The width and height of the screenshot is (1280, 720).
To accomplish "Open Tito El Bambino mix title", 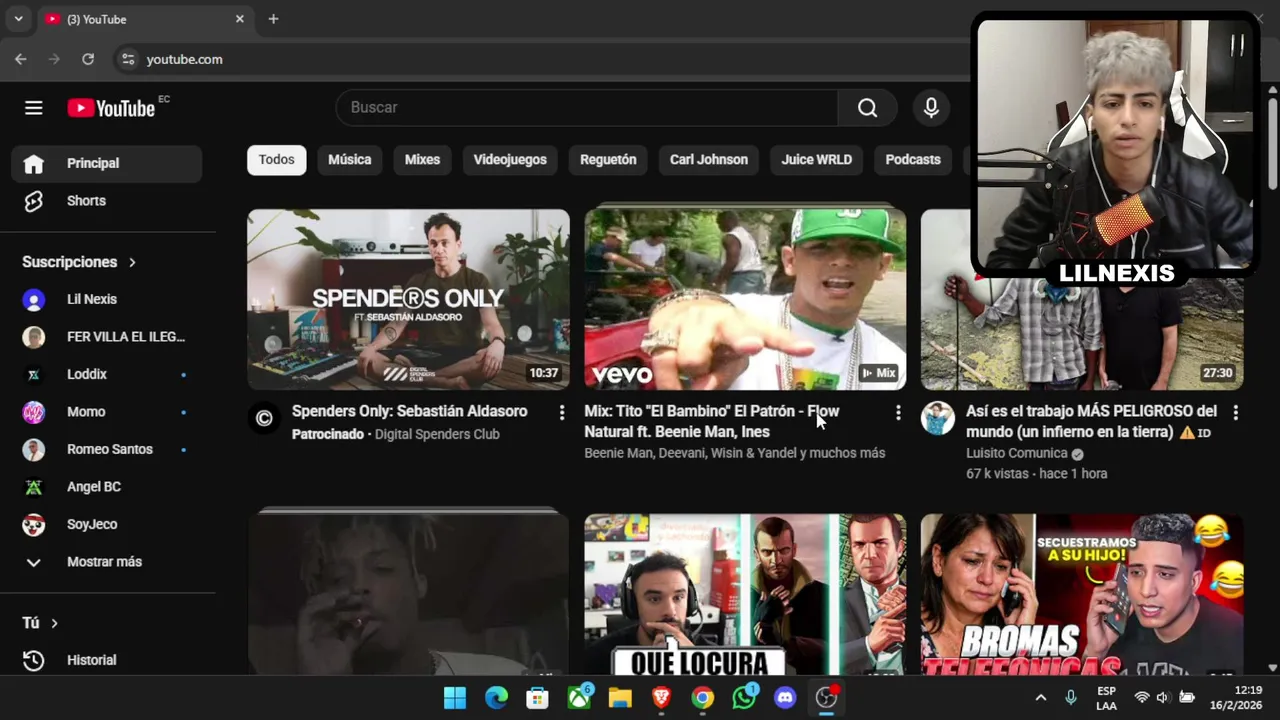I will [x=712, y=421].
